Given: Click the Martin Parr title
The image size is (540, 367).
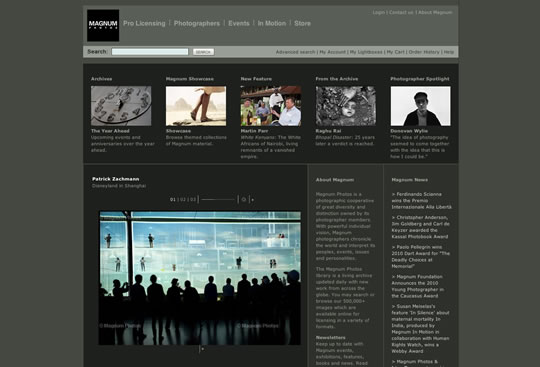Looking at the screenshot, I should tap(254, 131).
